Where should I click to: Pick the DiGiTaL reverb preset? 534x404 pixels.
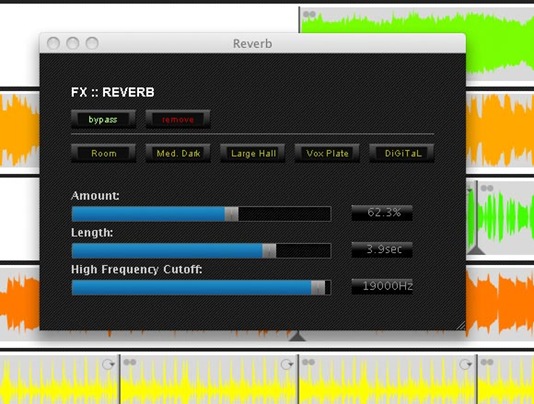402,153
